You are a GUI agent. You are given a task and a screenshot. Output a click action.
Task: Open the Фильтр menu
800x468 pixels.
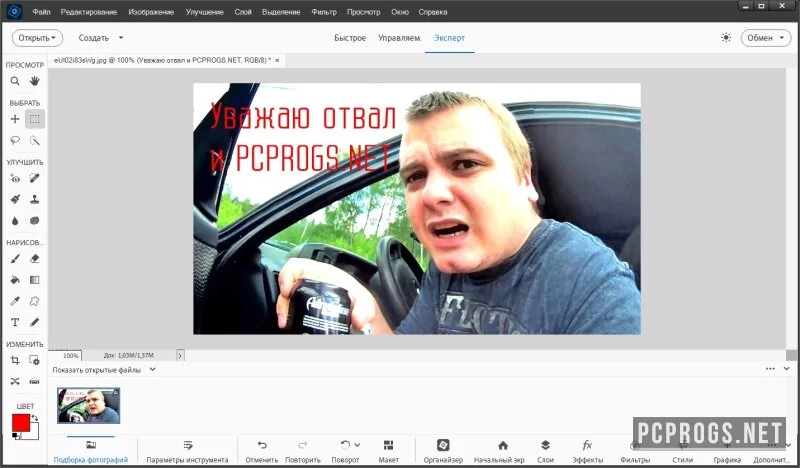pyautogui.click(x=324, y=12)
